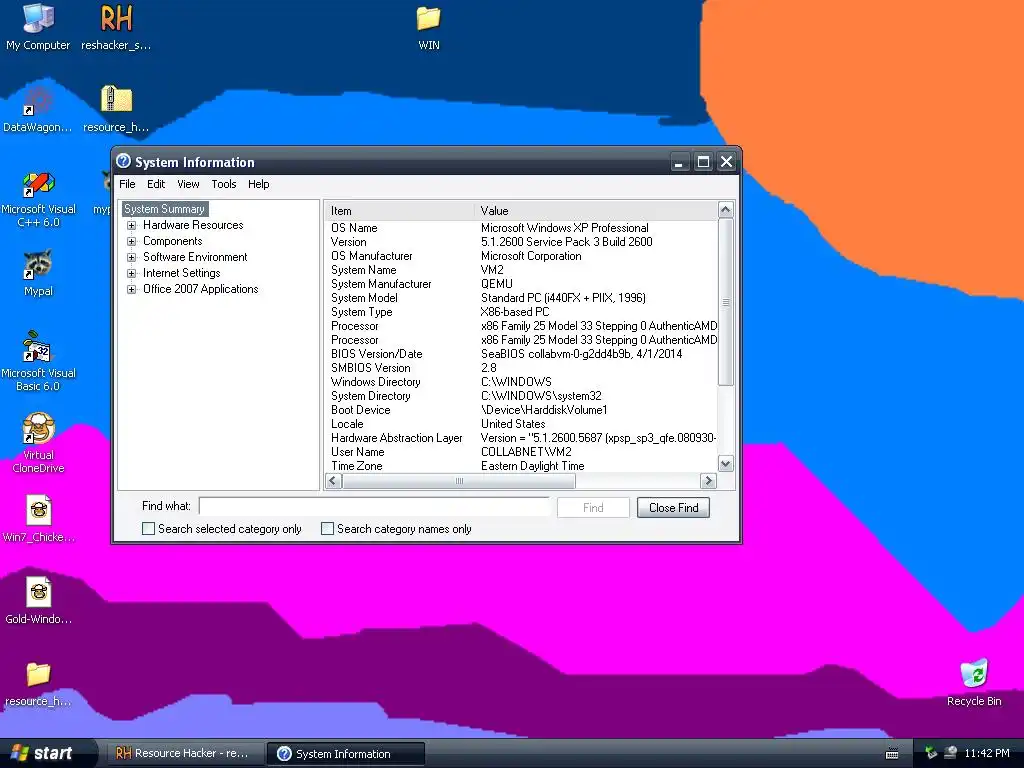Image resolution: width=1024 pixels, height=768 pixels.
Task: Click the Item column header
Action: 400,210
